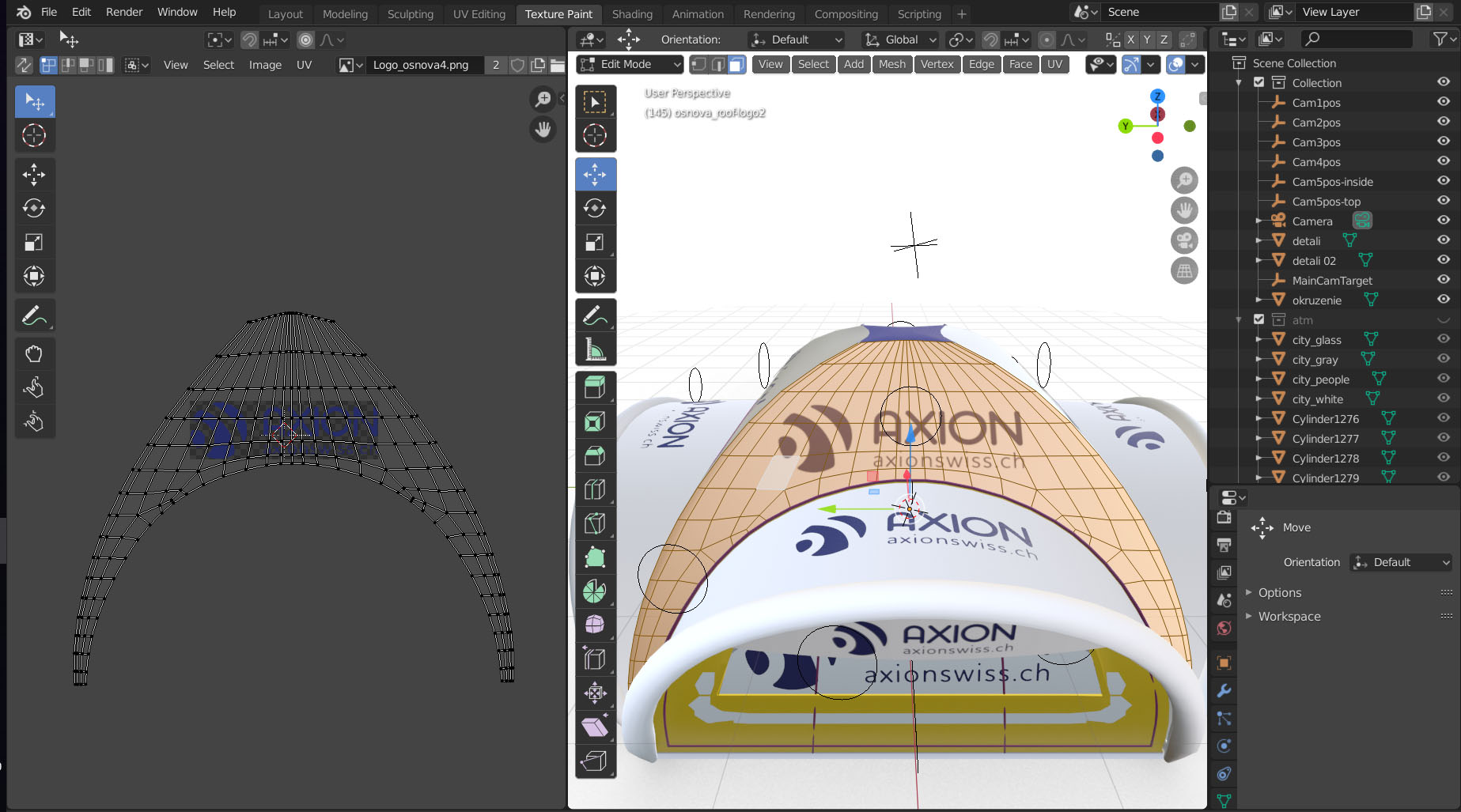Viewport: 1461px width, 812px height.
Task: Open the Render menu
Action: pos(124,12)
